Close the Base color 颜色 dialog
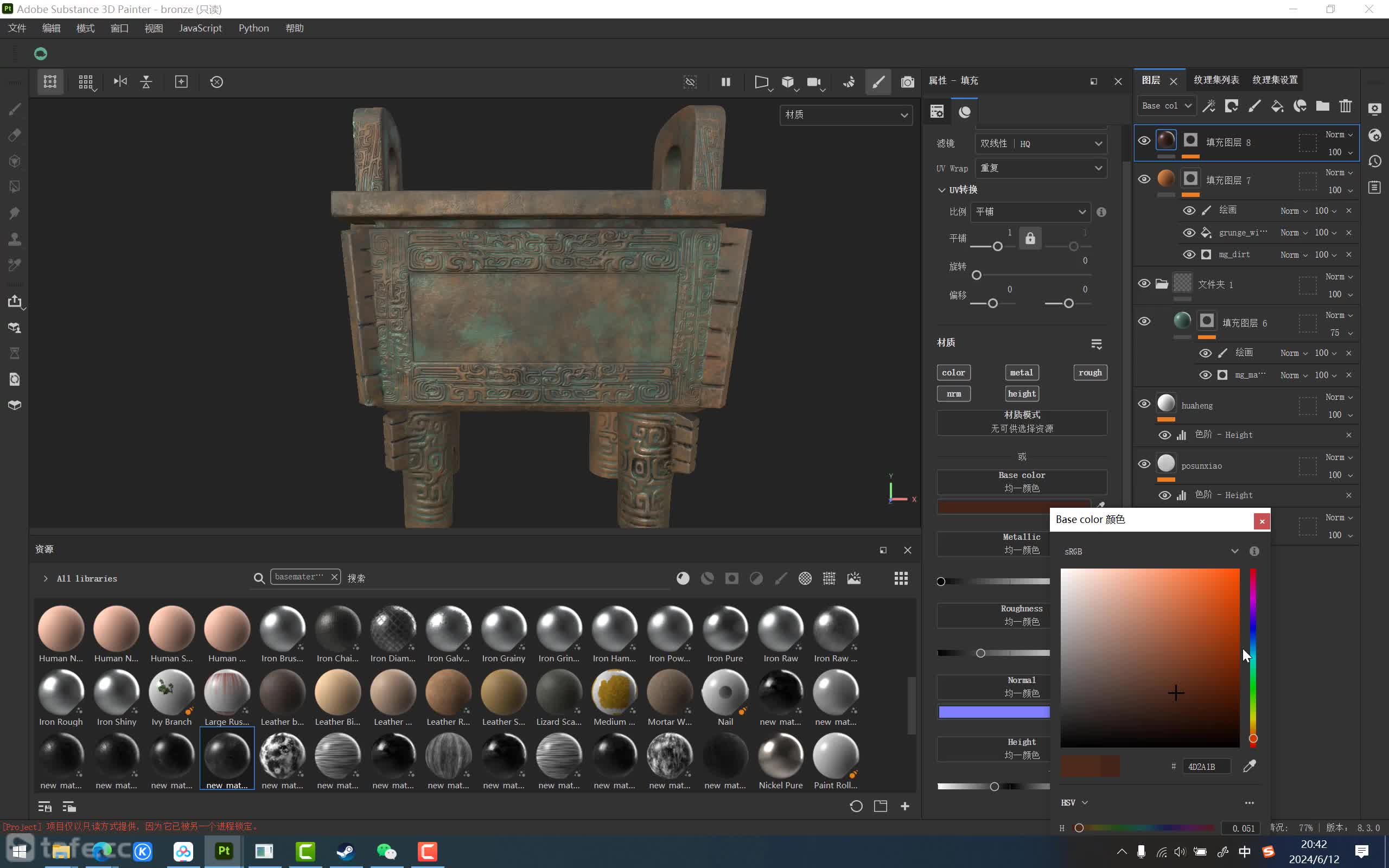Viewport: 1389px width, 868px height. (1261, 521)
